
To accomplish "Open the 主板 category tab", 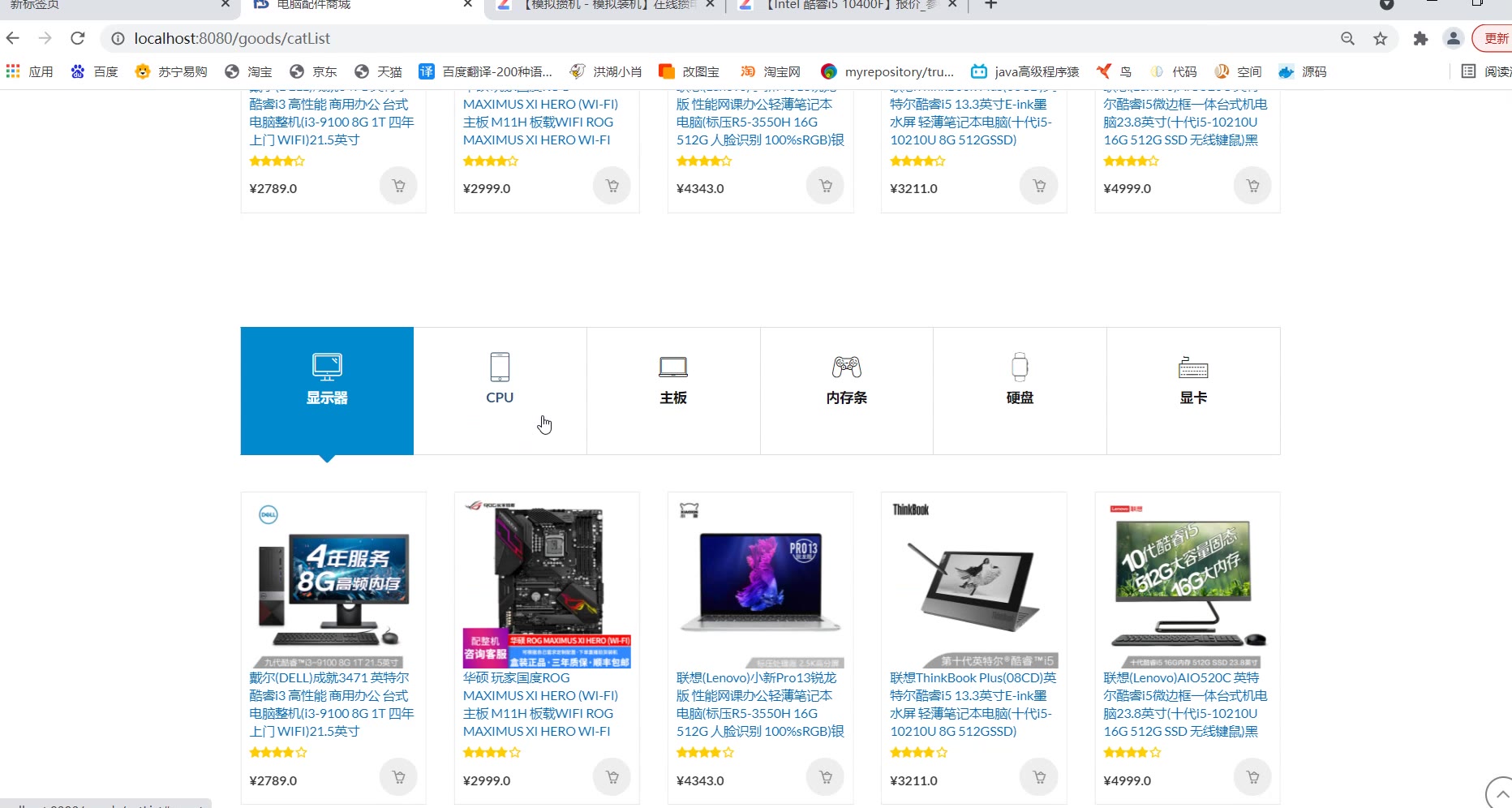I will pos(673,390).
